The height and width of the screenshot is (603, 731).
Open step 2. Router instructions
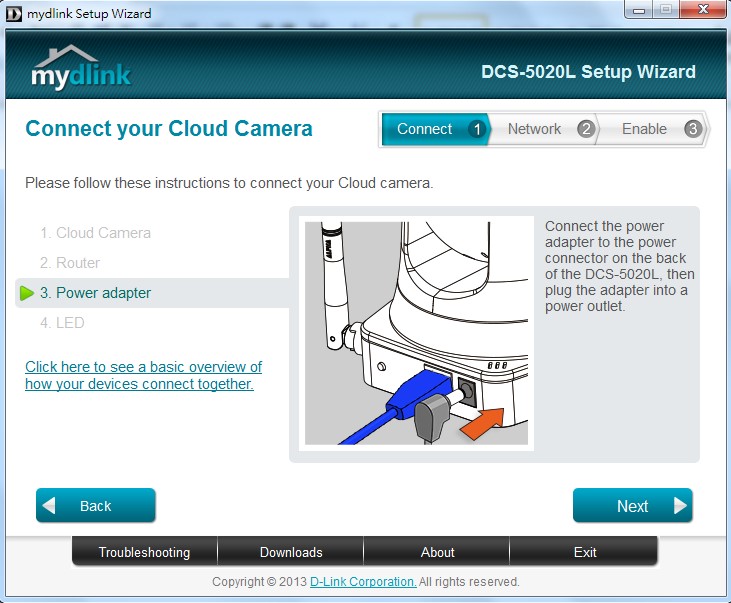(70, 263)
